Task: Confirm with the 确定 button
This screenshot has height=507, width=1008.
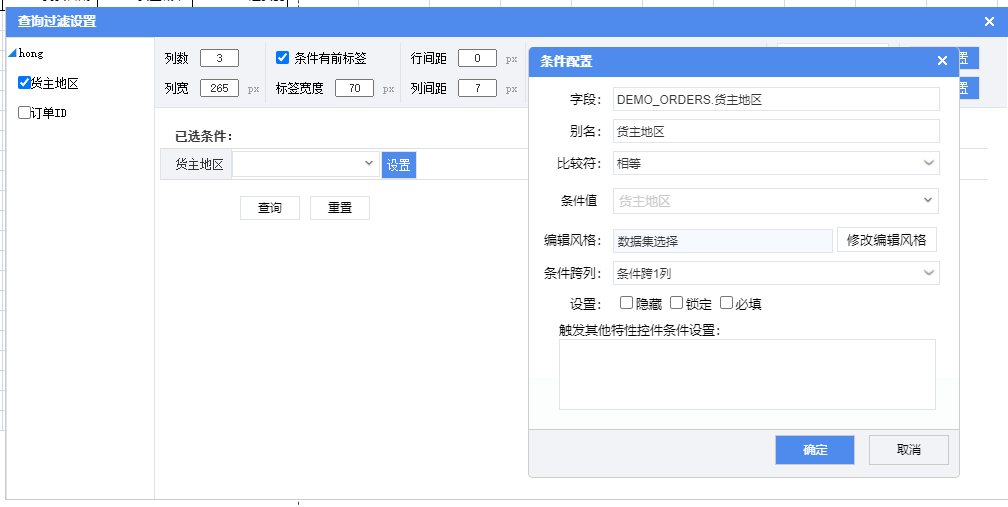Action: coord(815,450)
